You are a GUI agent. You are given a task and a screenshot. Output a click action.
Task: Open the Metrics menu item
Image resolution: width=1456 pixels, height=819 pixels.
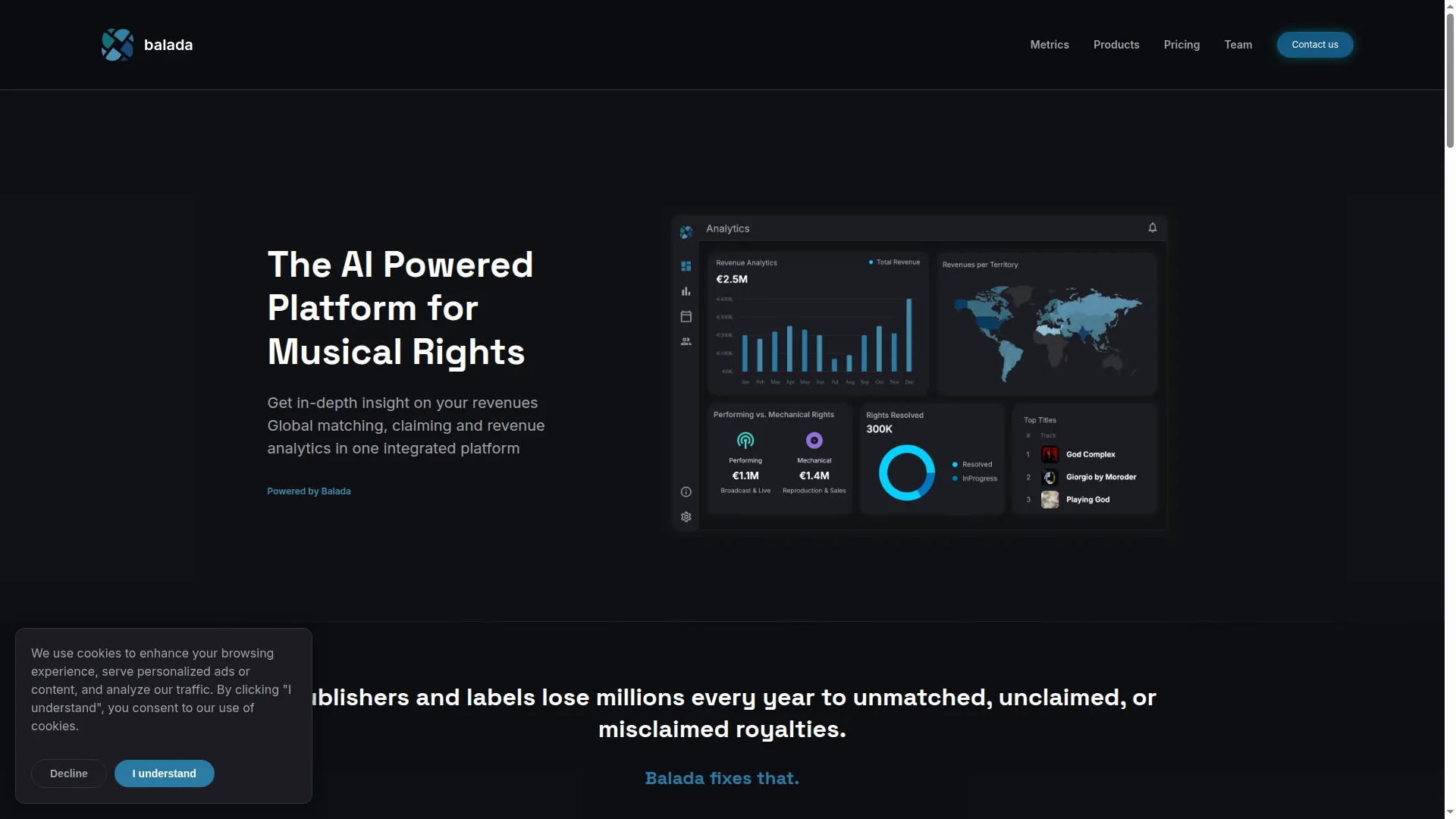tap(1050, 45)
